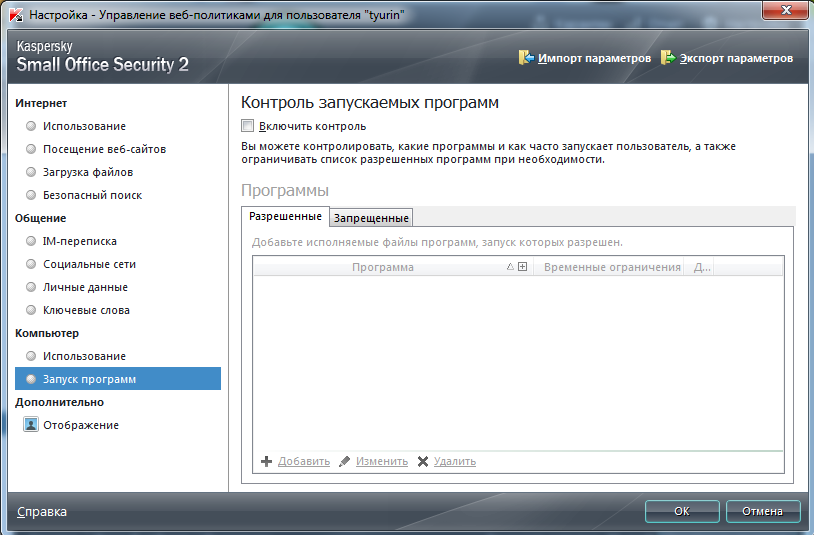Click the Отображение user picture icon
This screenshot has width=814, height=535.
(31, 424)
